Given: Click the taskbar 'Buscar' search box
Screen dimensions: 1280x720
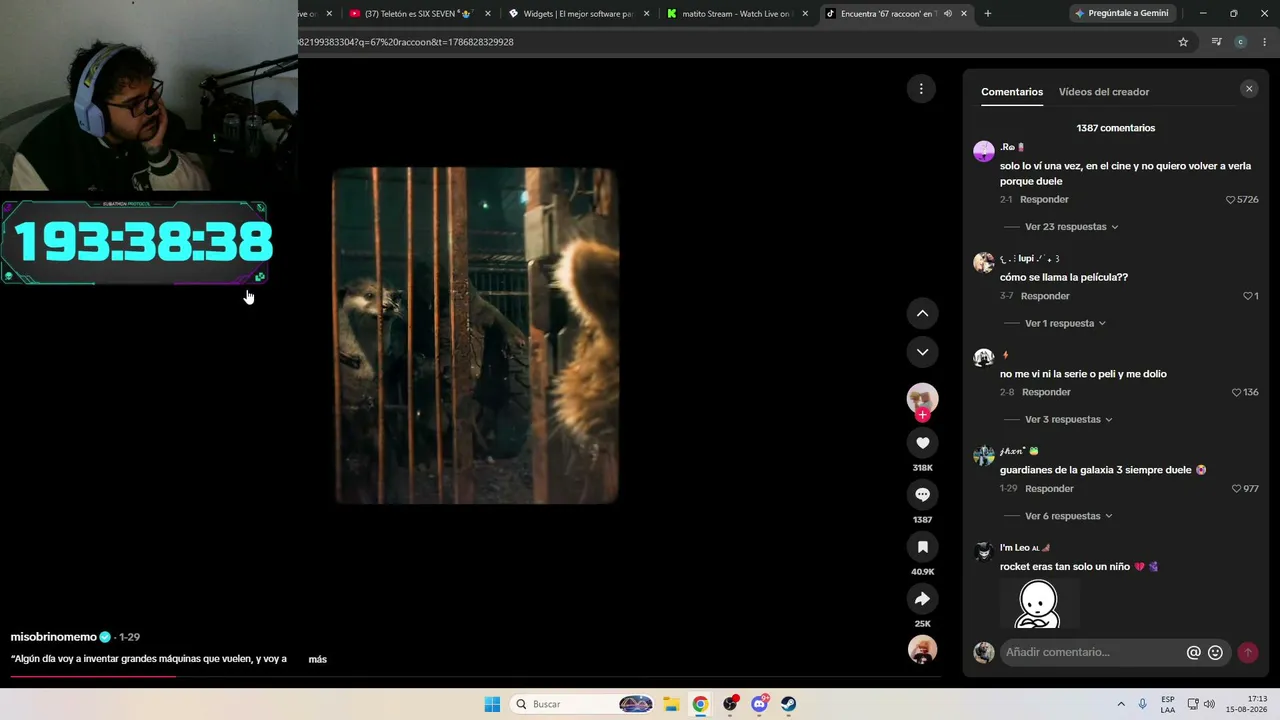Looking at the screenshot, I should tap(584, 704).
